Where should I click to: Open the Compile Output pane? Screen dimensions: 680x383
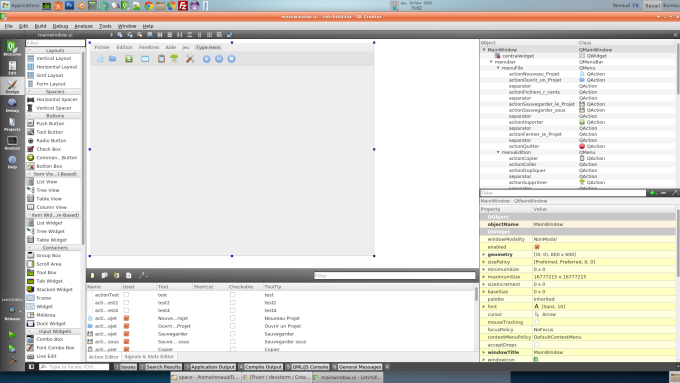pos(260,367)
